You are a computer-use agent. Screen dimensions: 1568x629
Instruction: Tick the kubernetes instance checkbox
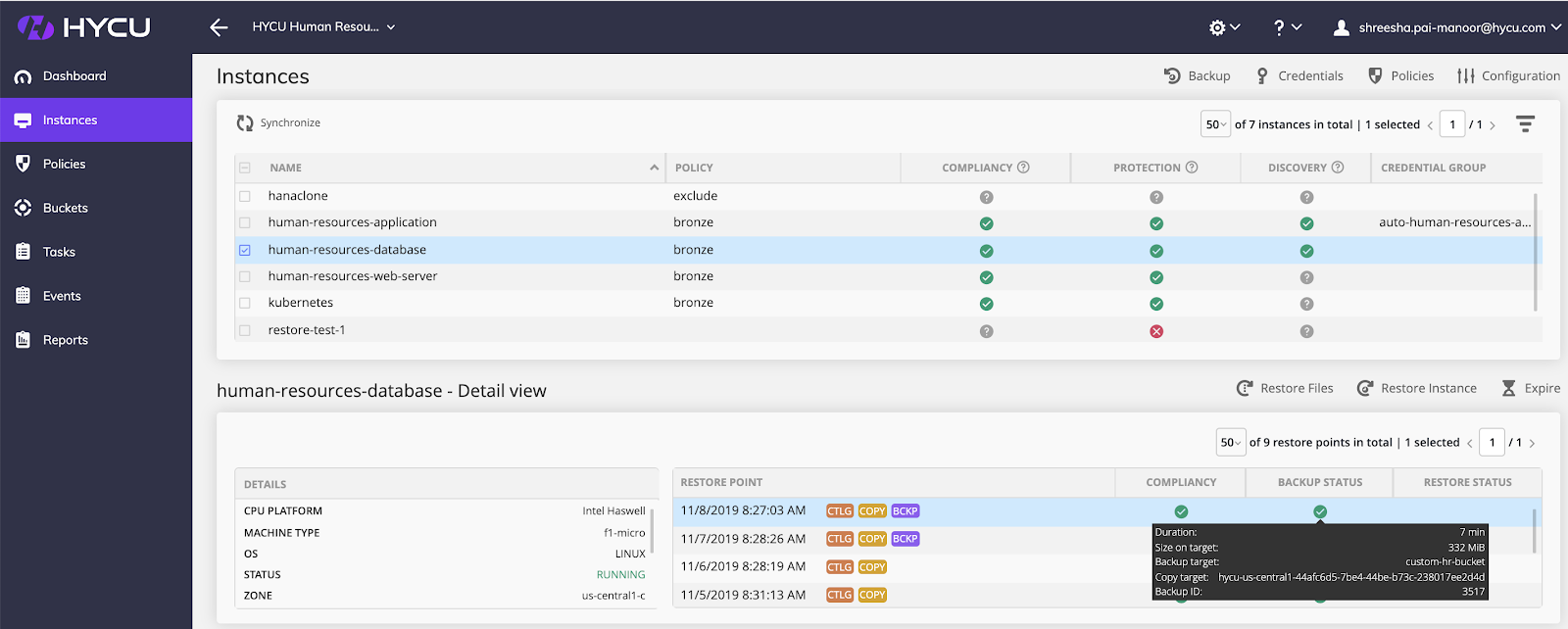click(245, 303)
